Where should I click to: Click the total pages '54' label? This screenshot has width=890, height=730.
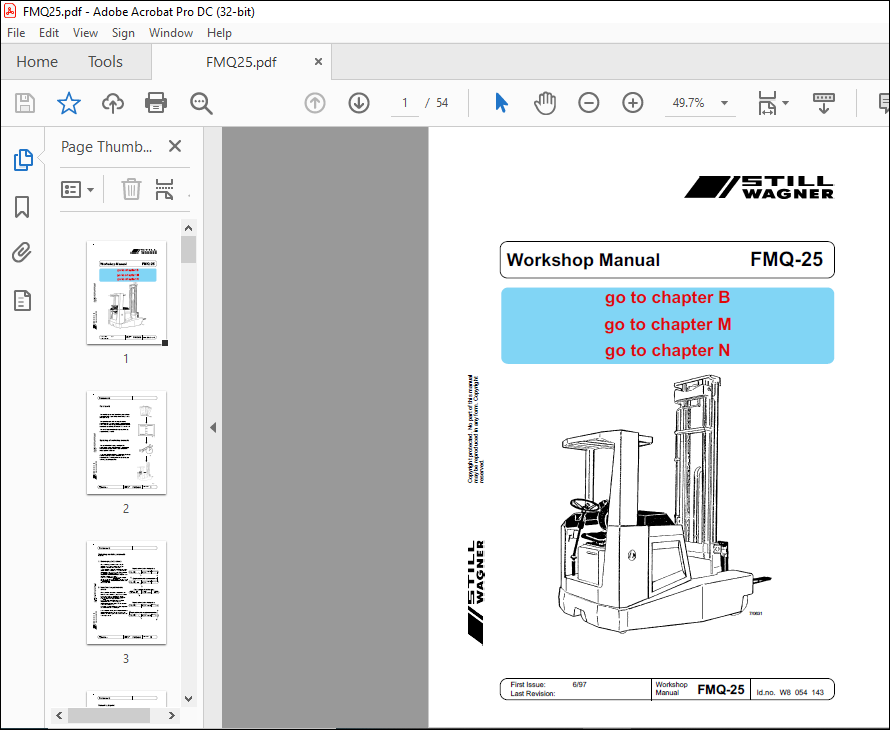click(x=442, y=103)
